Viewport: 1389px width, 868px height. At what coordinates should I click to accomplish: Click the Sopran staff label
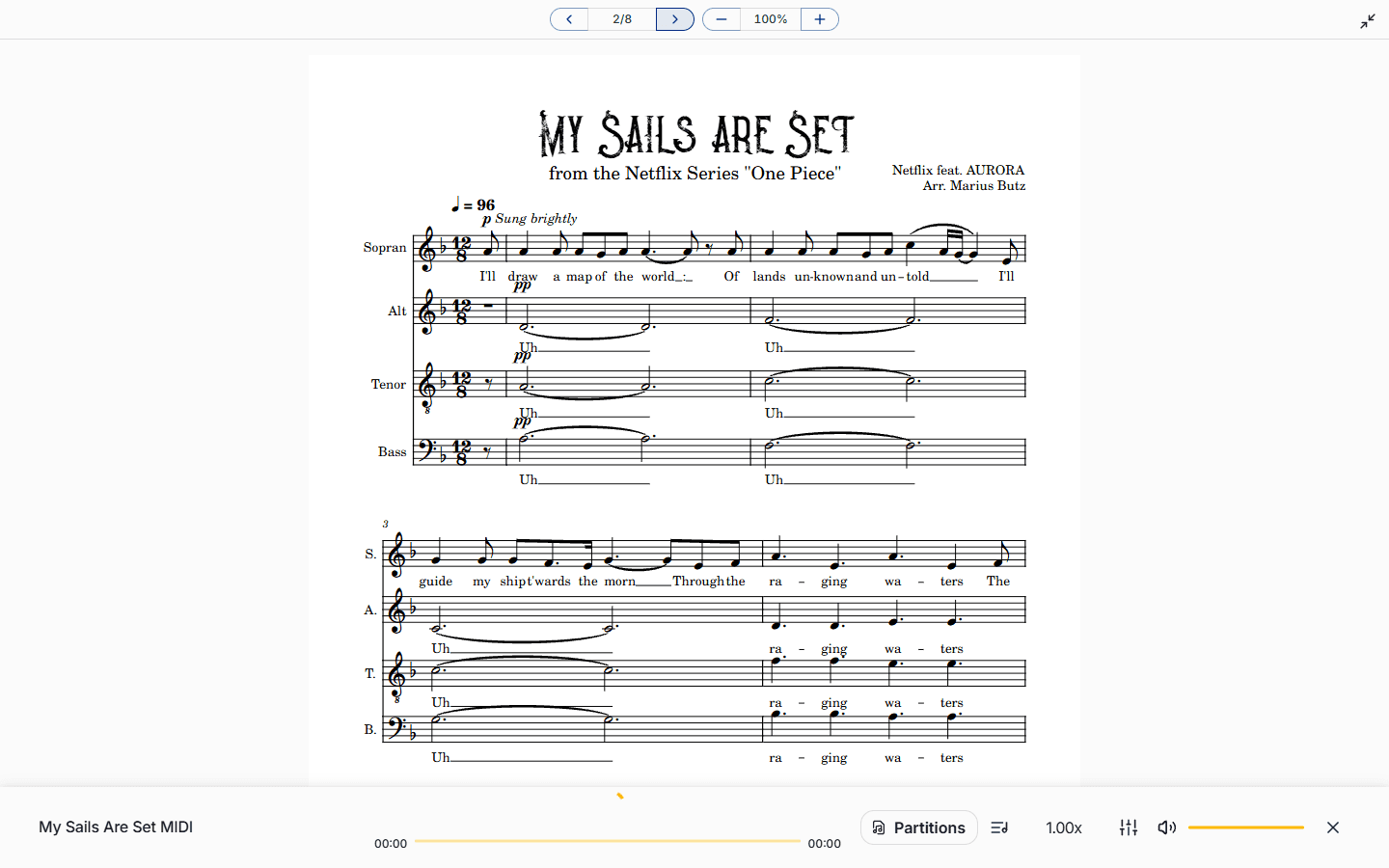(x=385, y=248)
